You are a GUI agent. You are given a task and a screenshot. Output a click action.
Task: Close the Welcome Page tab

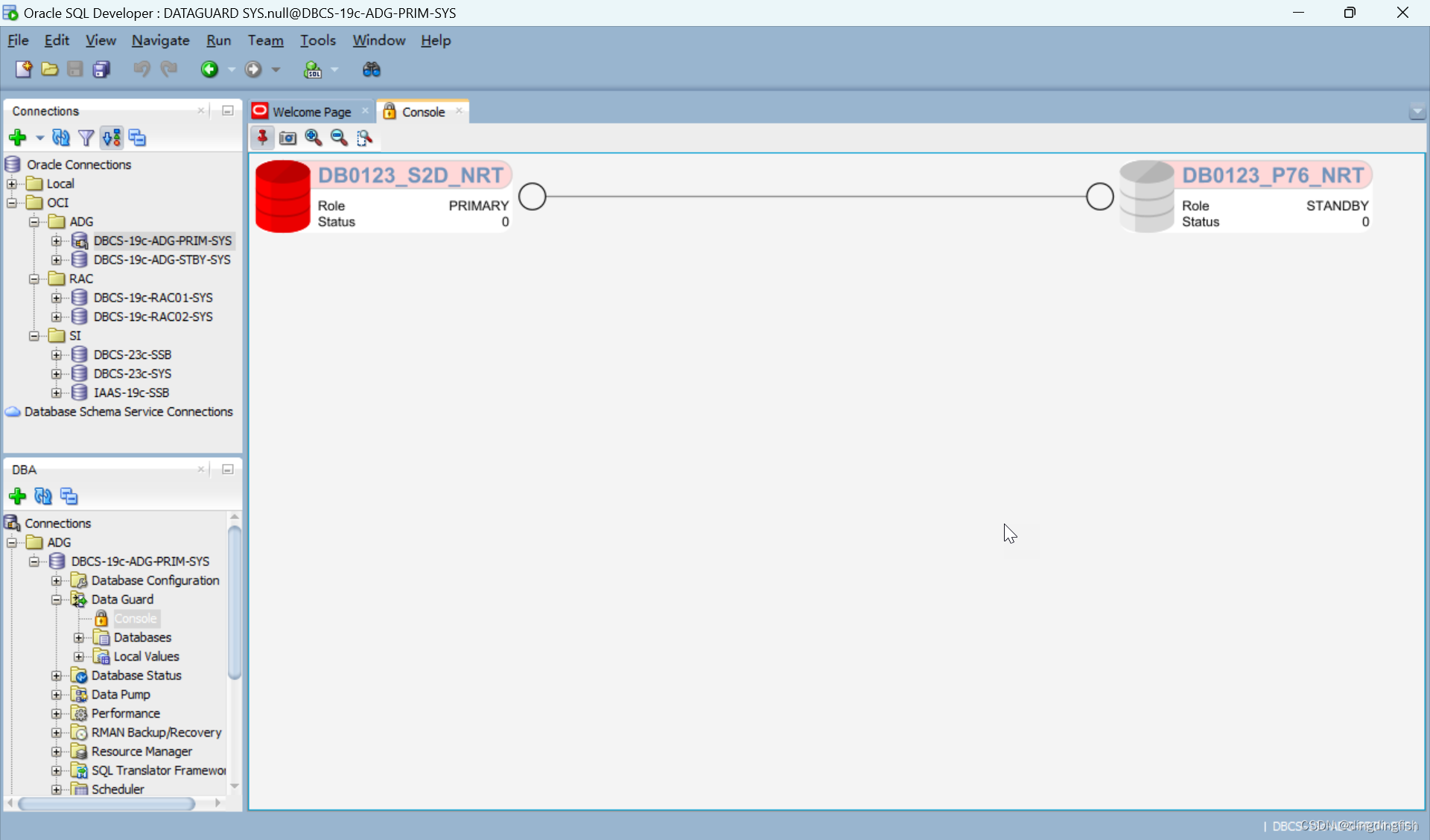[365, 111]
